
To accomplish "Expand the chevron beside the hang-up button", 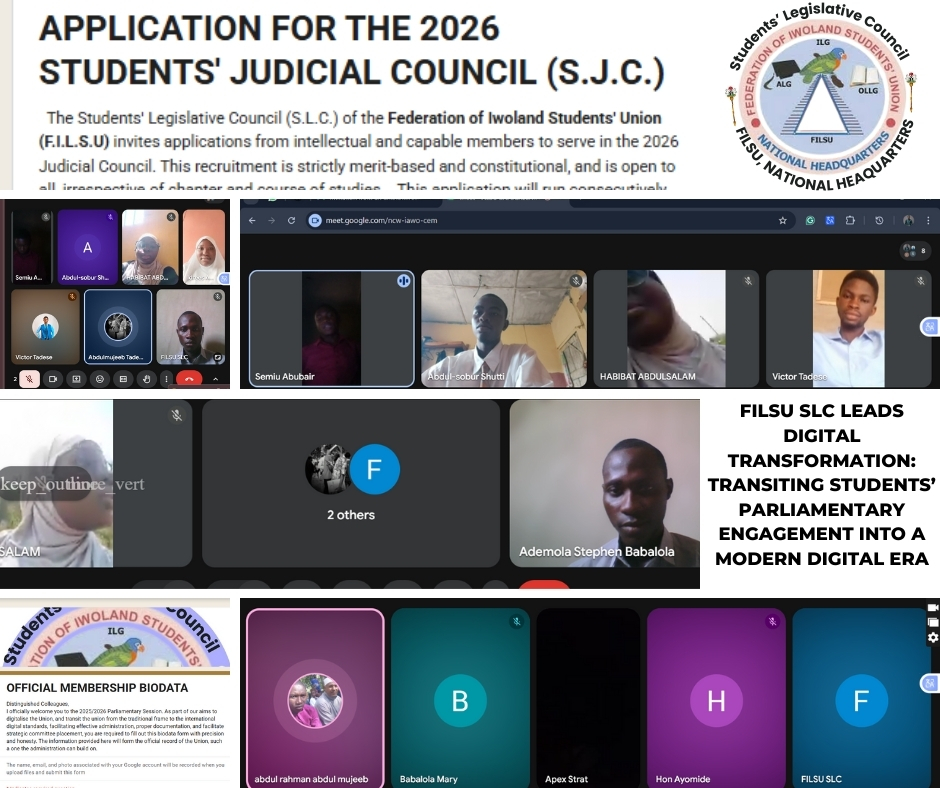I will pyautogui.click(x=215, y=379).
